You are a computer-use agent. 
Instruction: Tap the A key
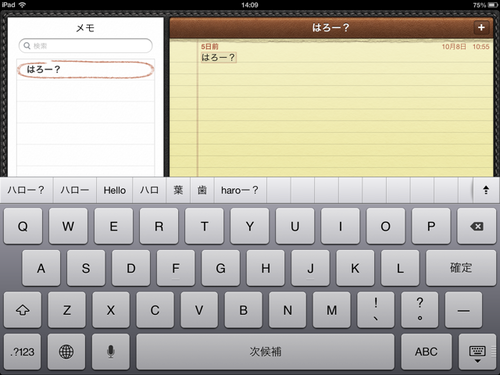41,268
